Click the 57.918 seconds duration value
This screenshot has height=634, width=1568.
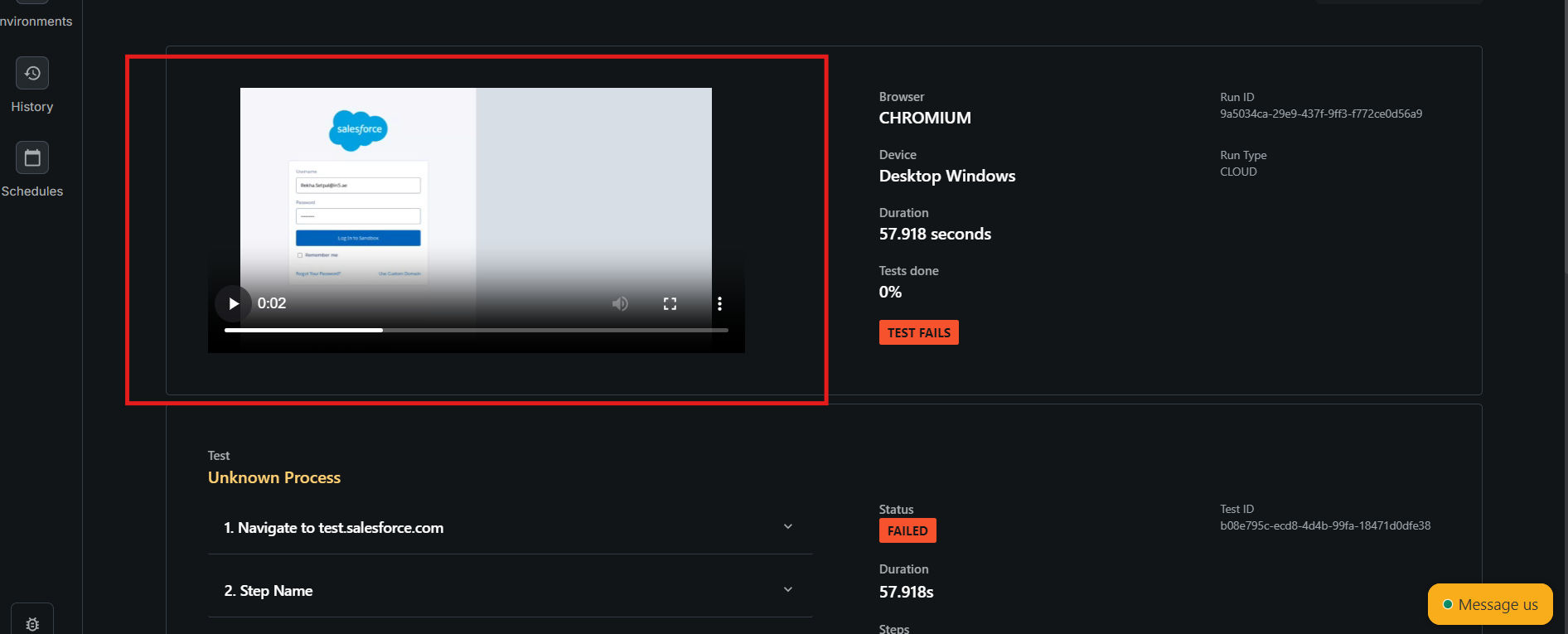(x=935, y=234)
